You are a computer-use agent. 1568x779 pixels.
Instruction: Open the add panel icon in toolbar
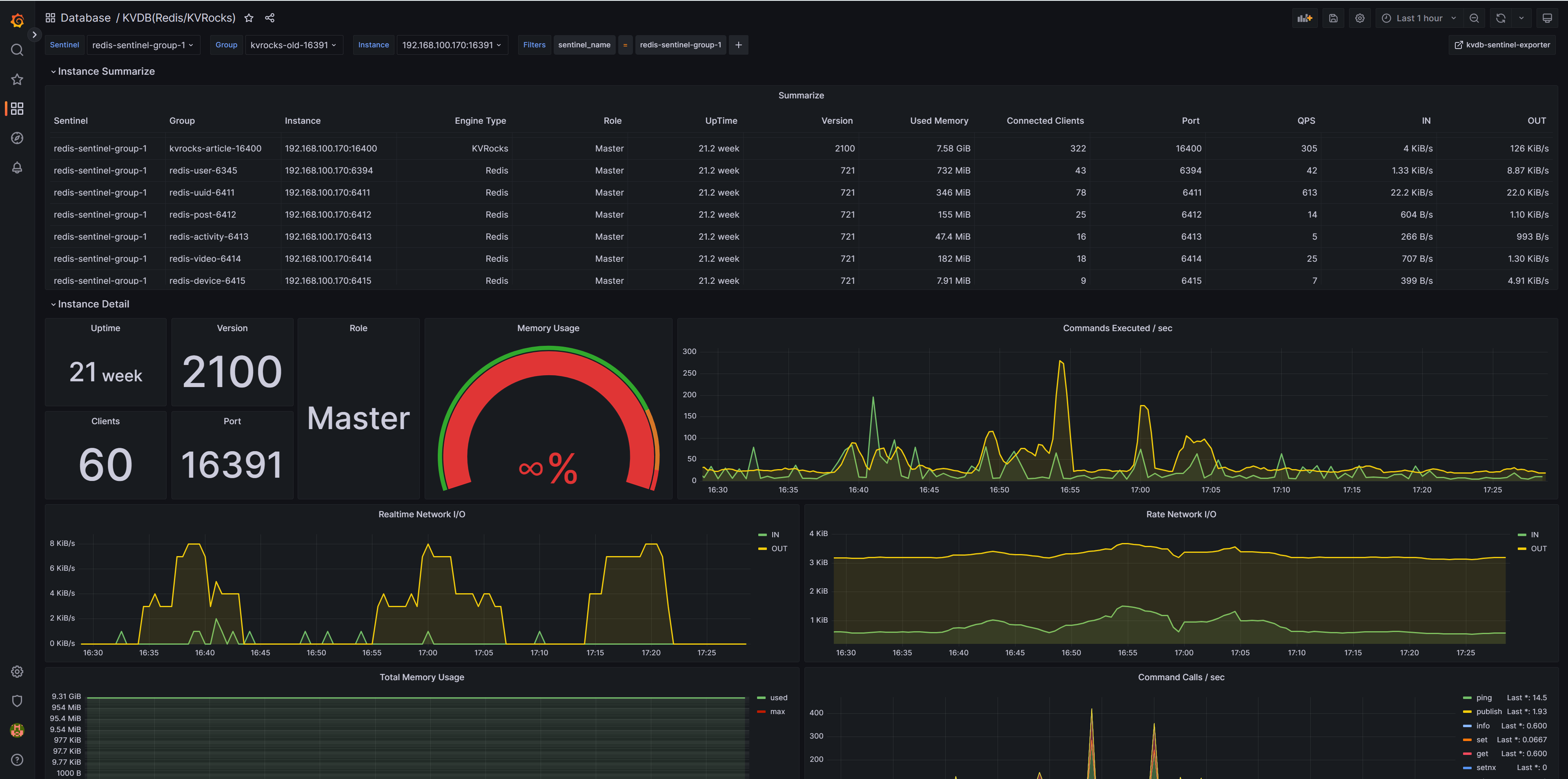point(1305,18)
